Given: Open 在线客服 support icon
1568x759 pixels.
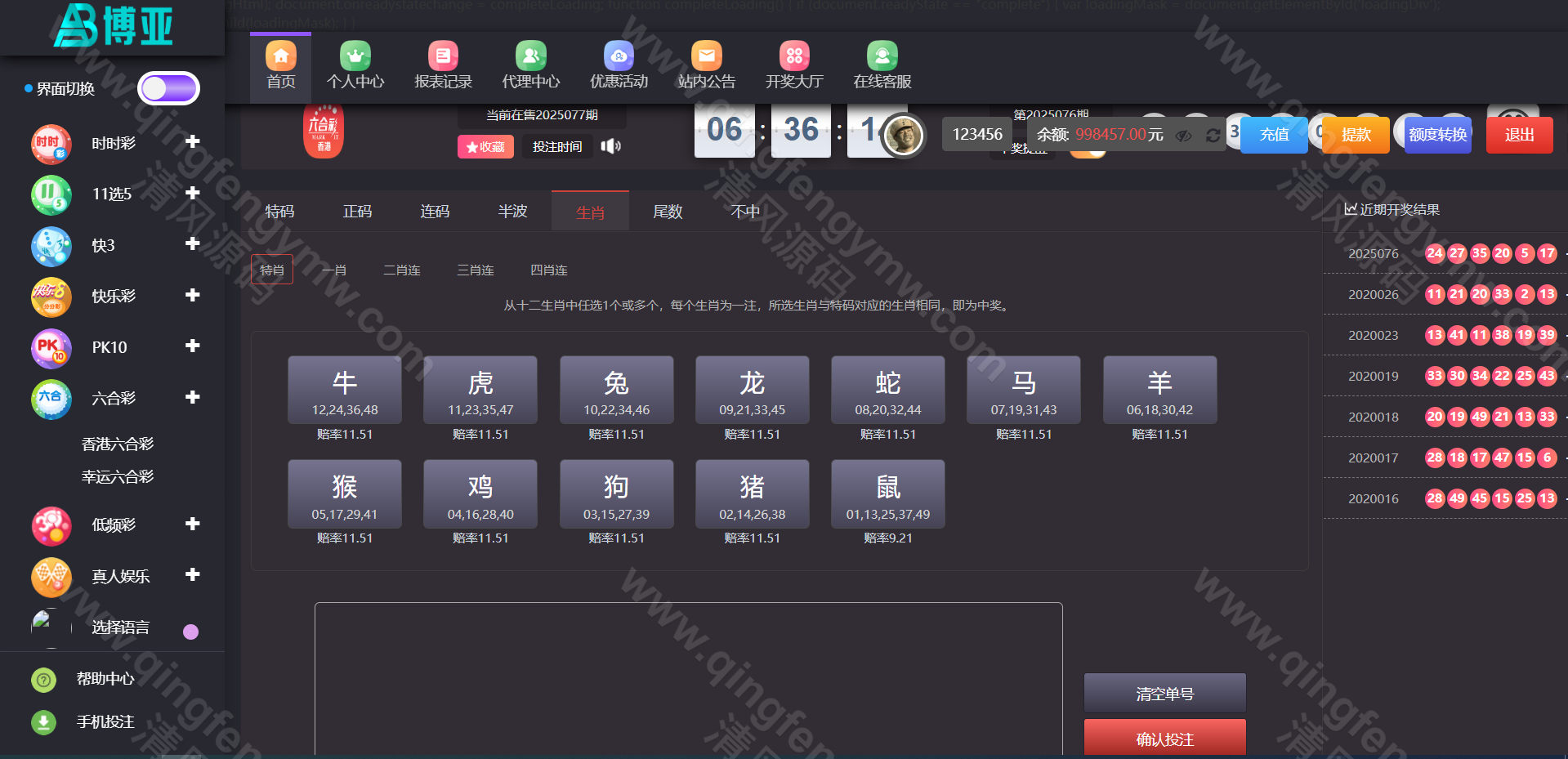Looking at the screenshot, I should pyautogui.click(x=882, y=56).
